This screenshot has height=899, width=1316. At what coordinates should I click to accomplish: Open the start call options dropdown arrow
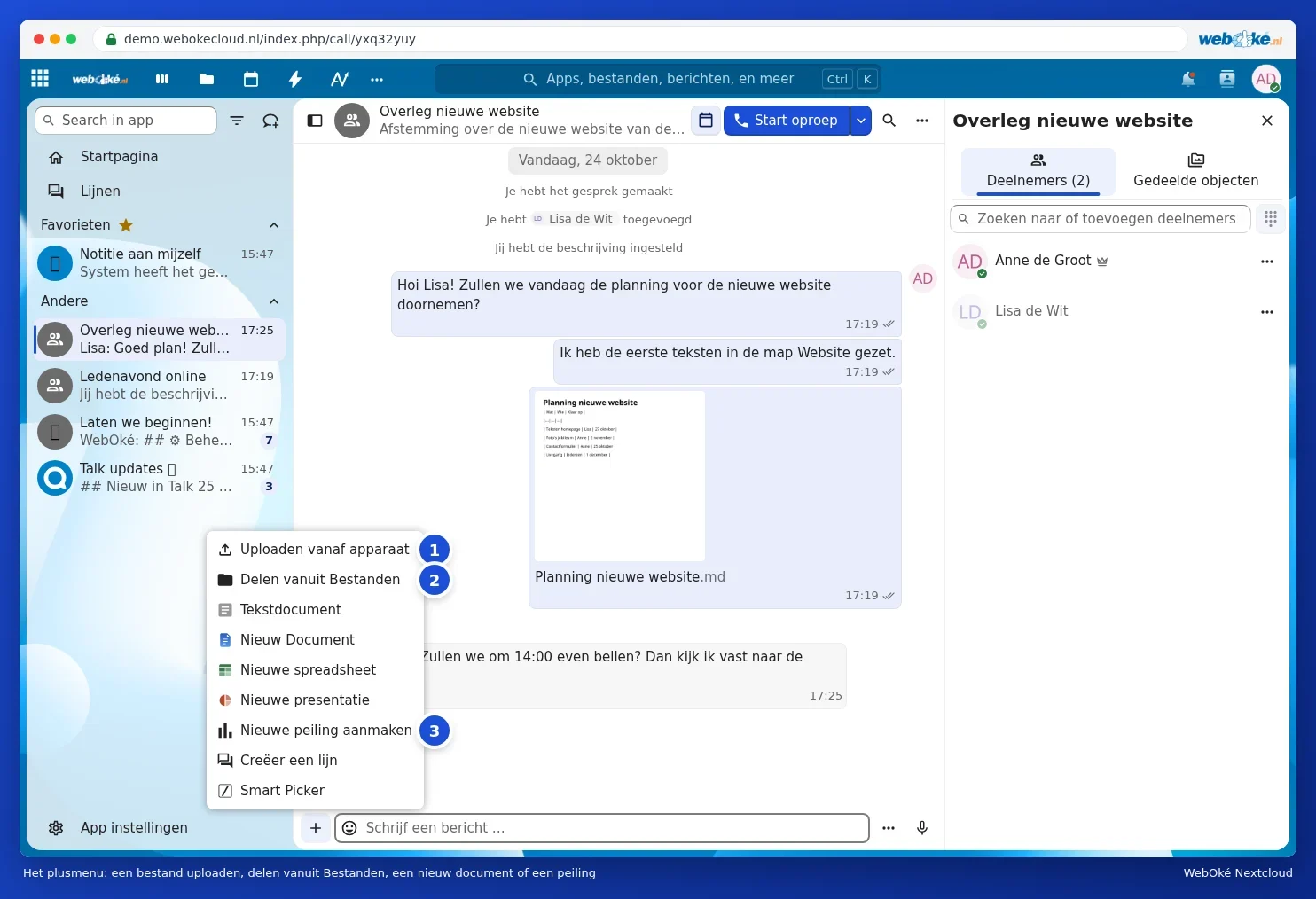pos(860,121)
